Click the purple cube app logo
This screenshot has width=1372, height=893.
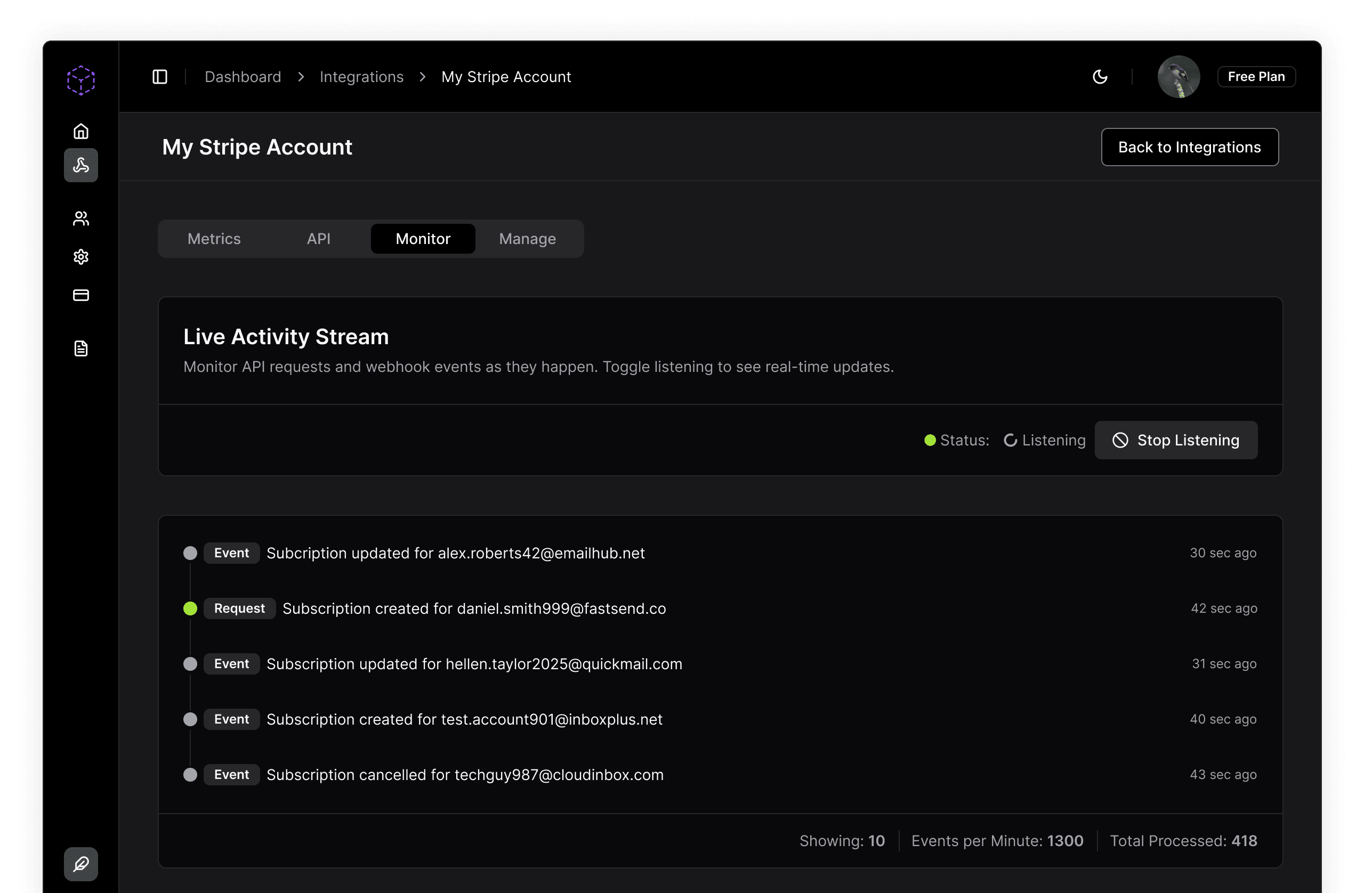80,80
